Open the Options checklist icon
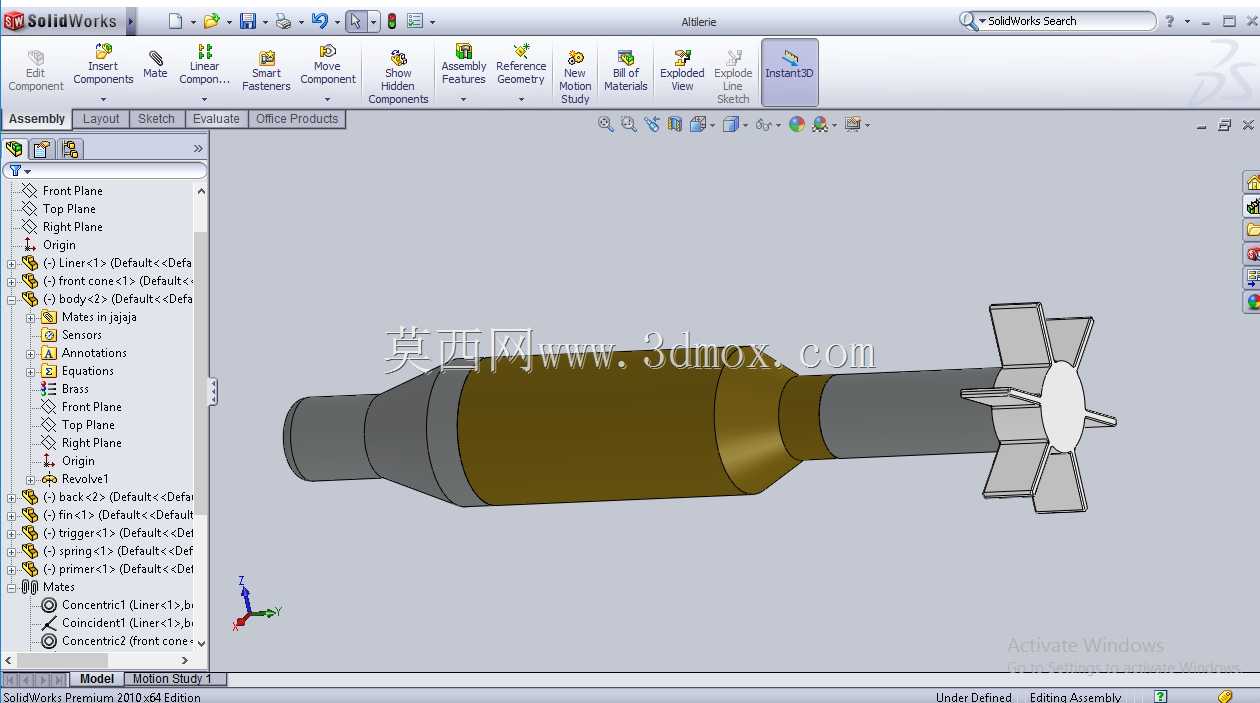This screenshot has height=703, width=1260. tap(416, 21)
